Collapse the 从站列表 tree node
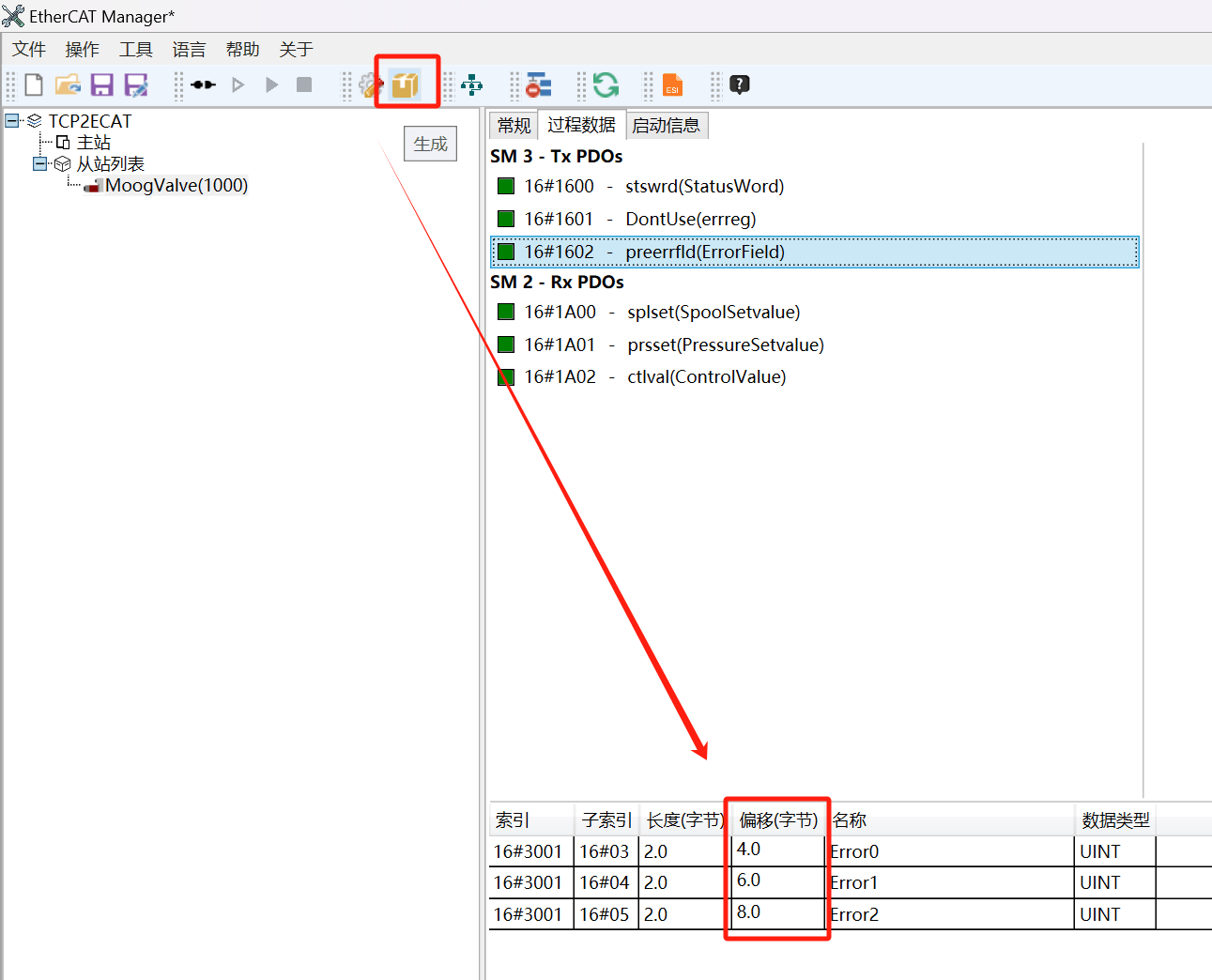The height and width of the screenshot is (980, 1212). (39, 163)
